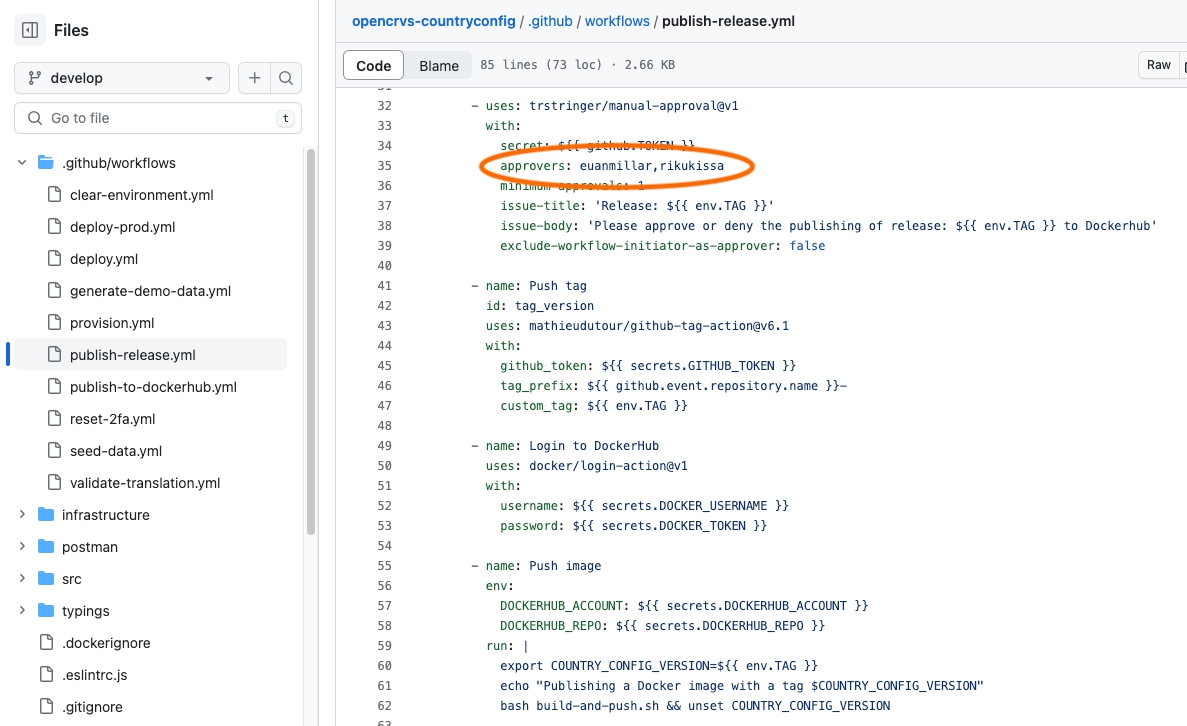Click the infrastructure folder icon

tap(45, 515)
